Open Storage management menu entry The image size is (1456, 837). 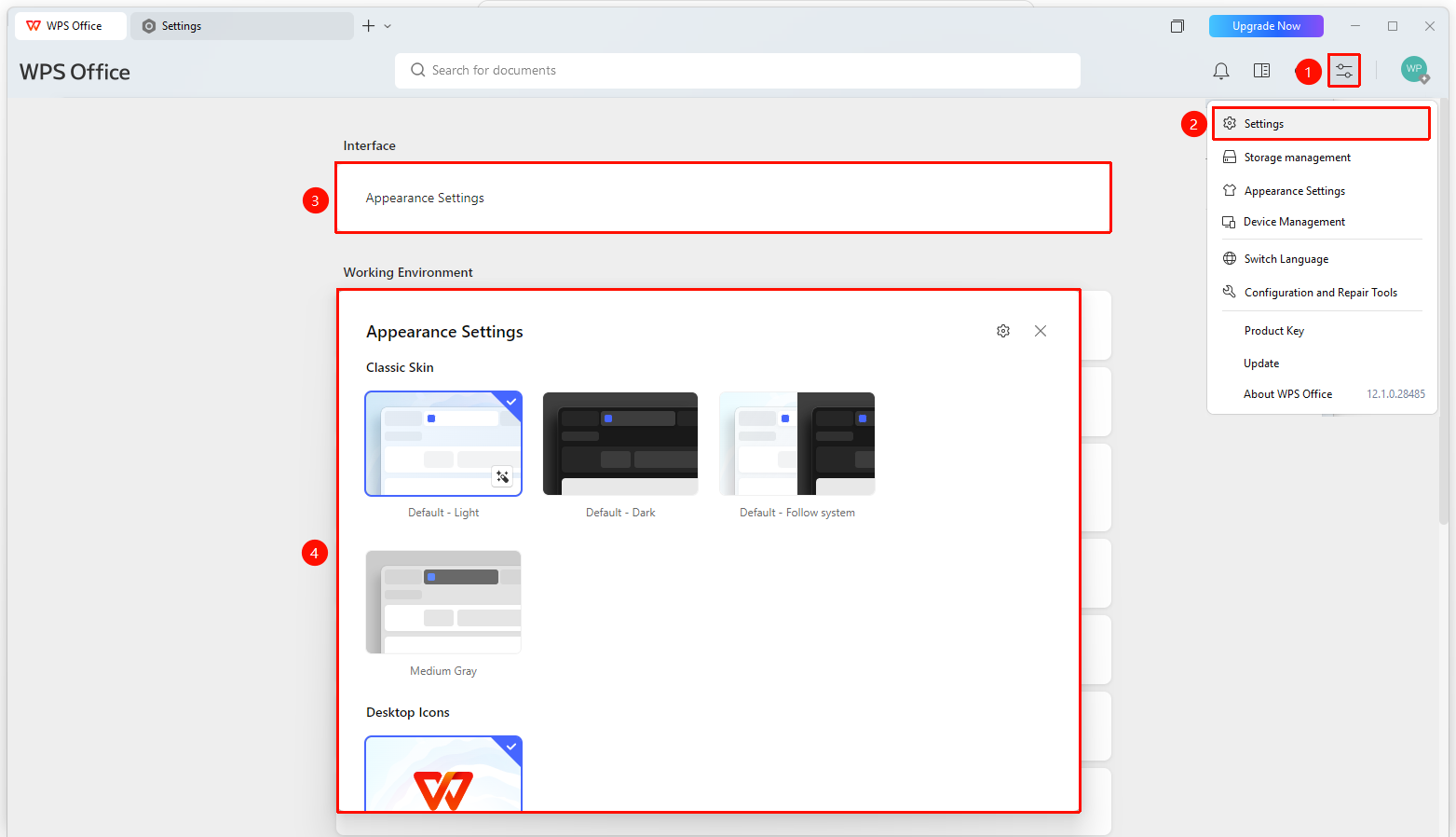point(1321,158)
